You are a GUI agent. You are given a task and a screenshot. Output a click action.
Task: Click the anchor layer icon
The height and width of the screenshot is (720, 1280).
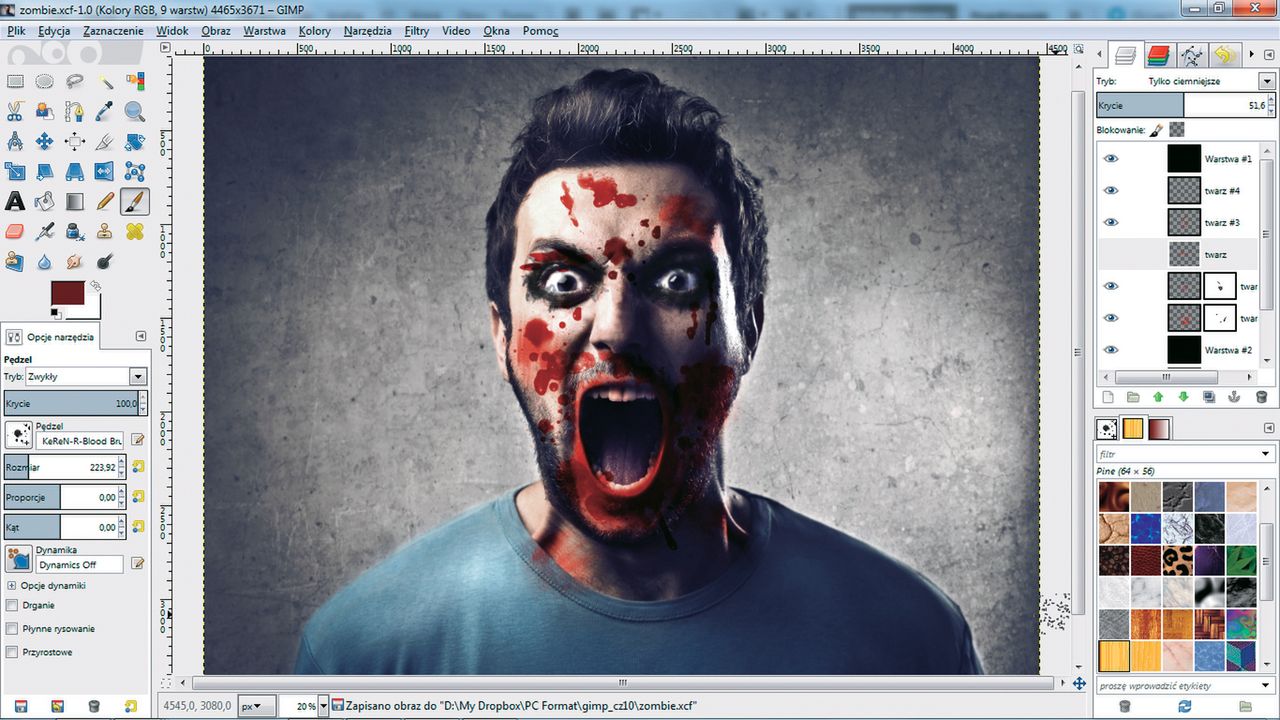coord(1235,397)
